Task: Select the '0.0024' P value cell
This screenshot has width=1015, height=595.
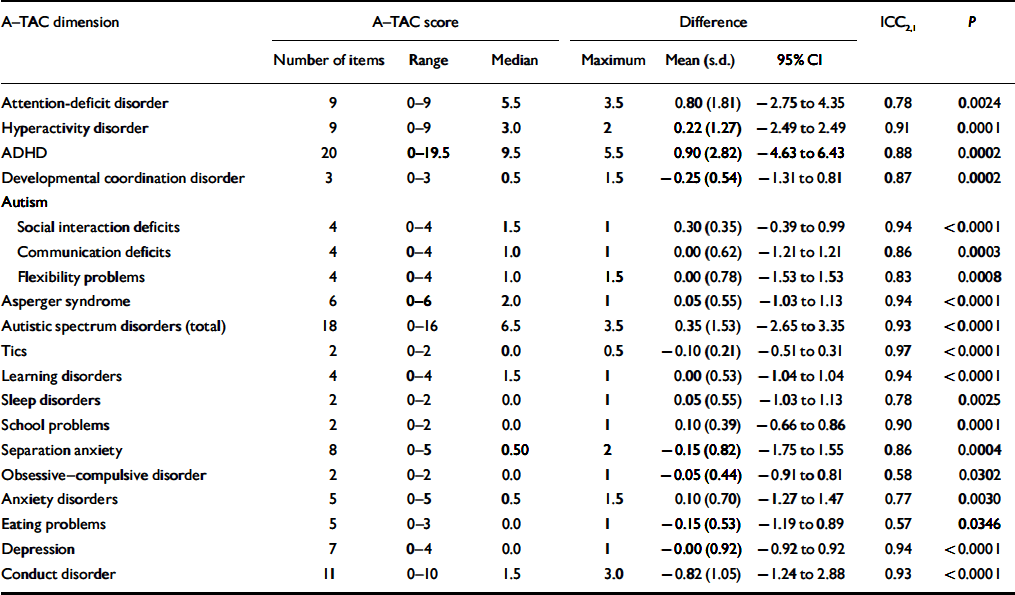Action: 978,103
